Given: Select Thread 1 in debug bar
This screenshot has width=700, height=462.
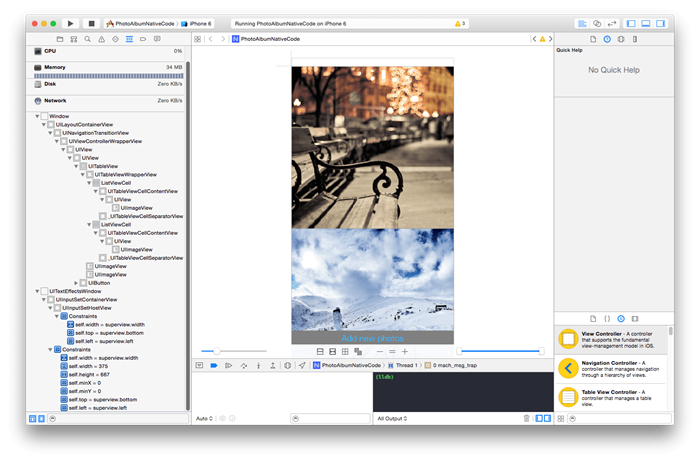Looking at the screenshot, I should tap(405, 366).
